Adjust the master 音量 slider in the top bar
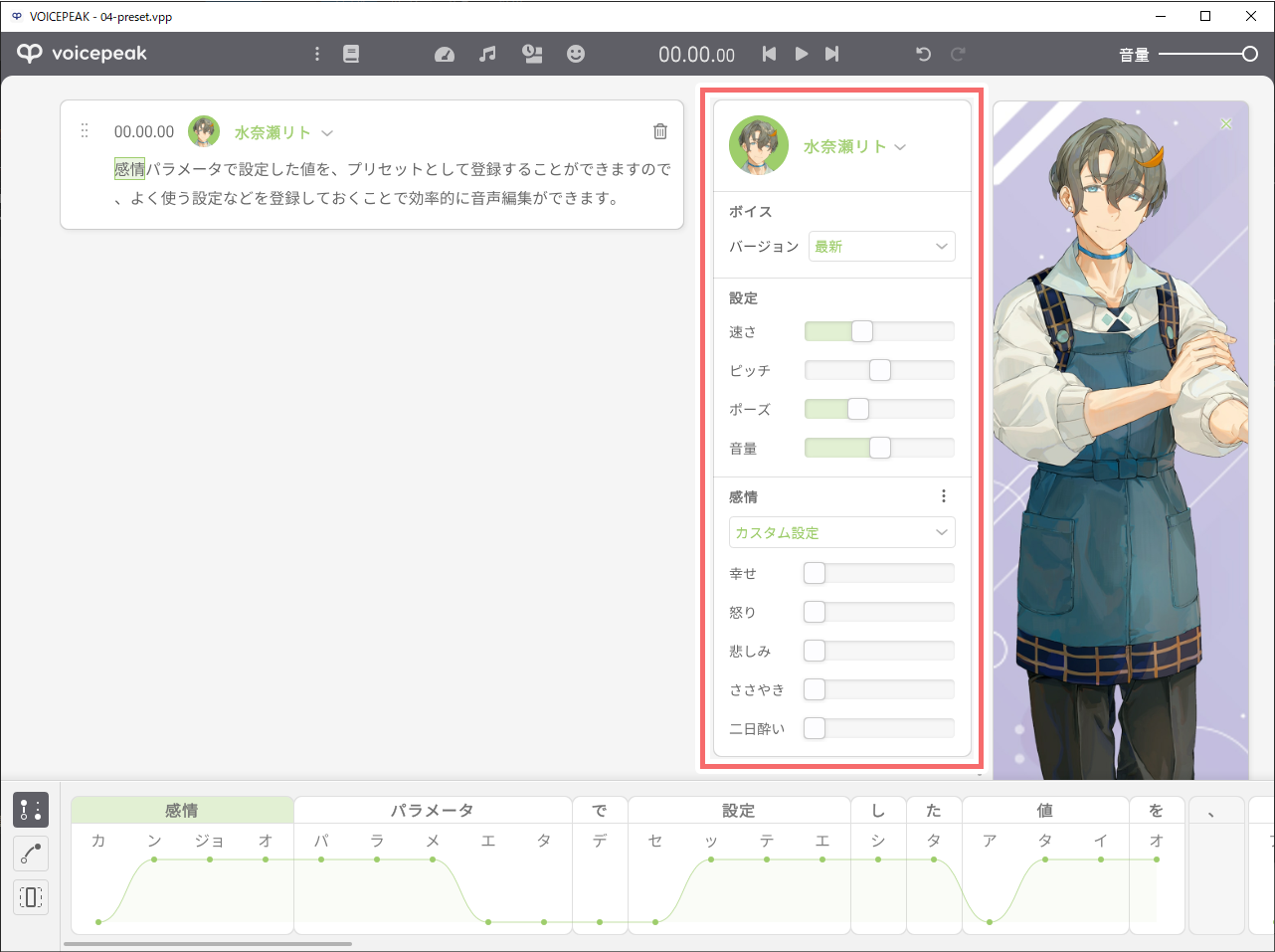Screen dimensions: 1275x952 click(1208, 54)
